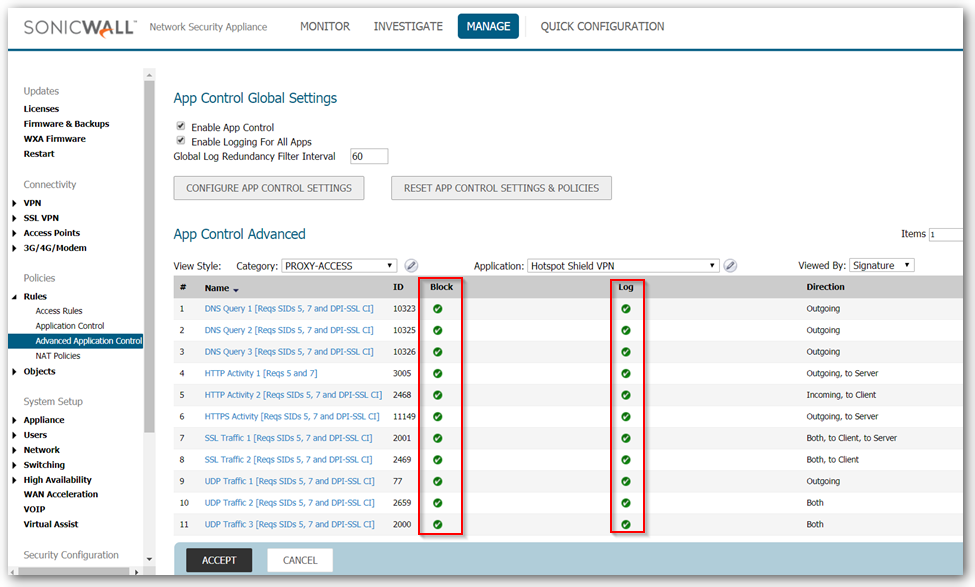The image size is (975, 587).
Task: Click the Log icon for UDP Traffic 3
Action: click(x=626, y=524)
